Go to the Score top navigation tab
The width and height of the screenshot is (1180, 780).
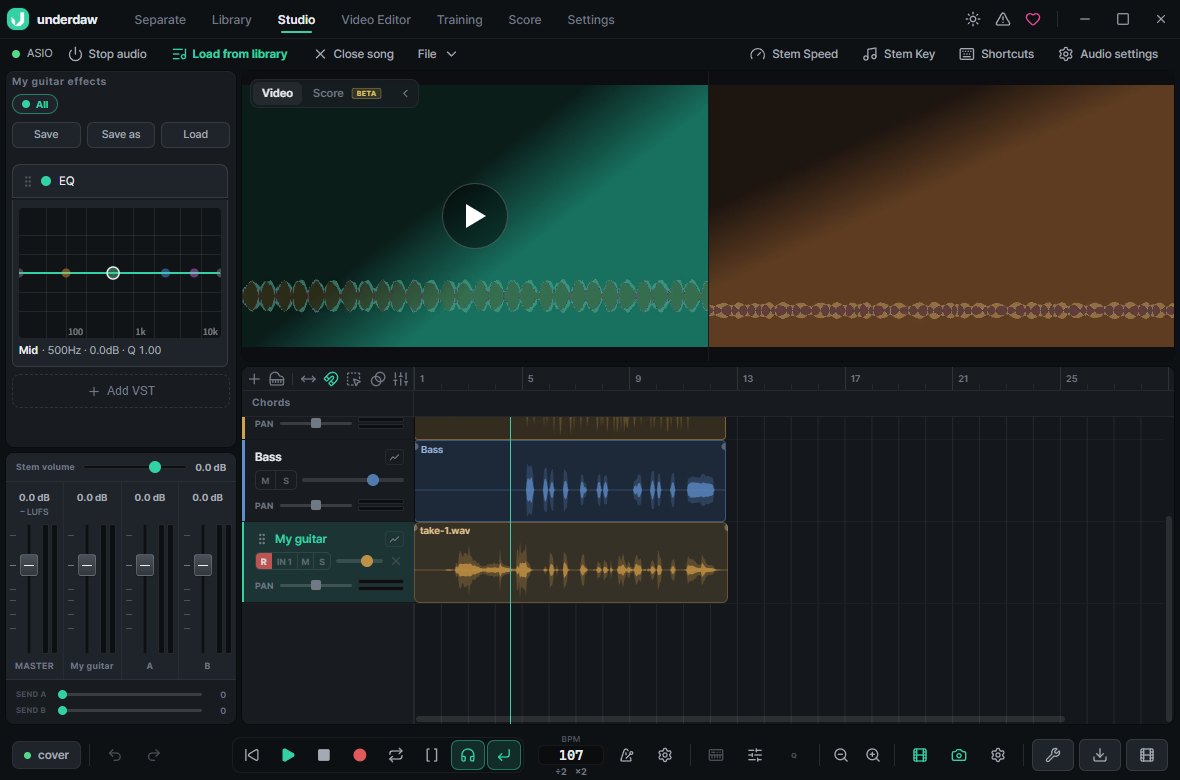[525, 20]
